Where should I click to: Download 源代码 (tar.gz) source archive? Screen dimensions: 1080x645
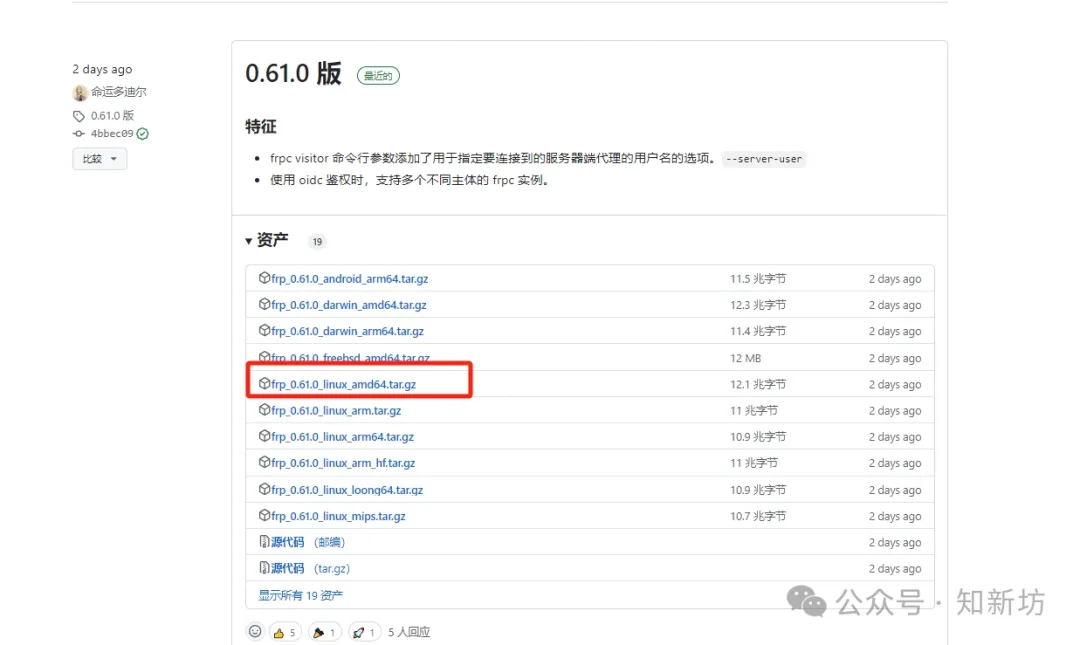[311, 568]
